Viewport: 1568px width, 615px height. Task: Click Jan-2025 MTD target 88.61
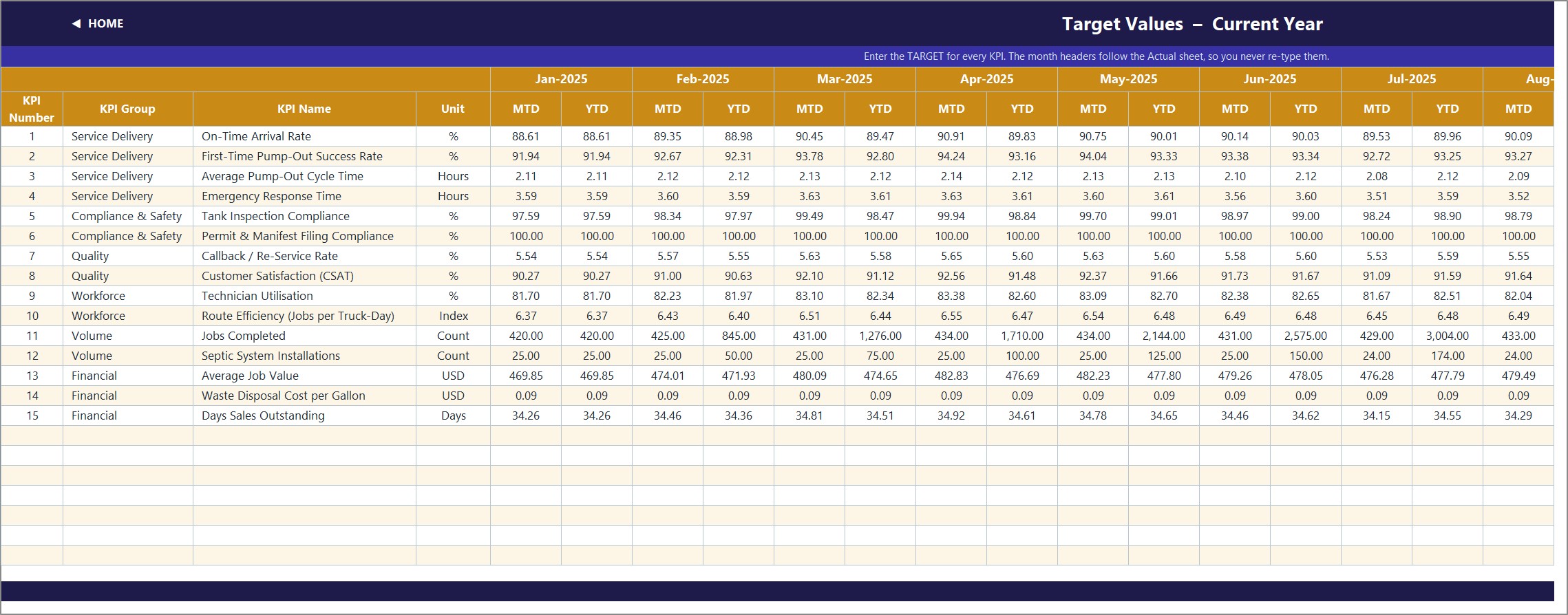[526, 136]
